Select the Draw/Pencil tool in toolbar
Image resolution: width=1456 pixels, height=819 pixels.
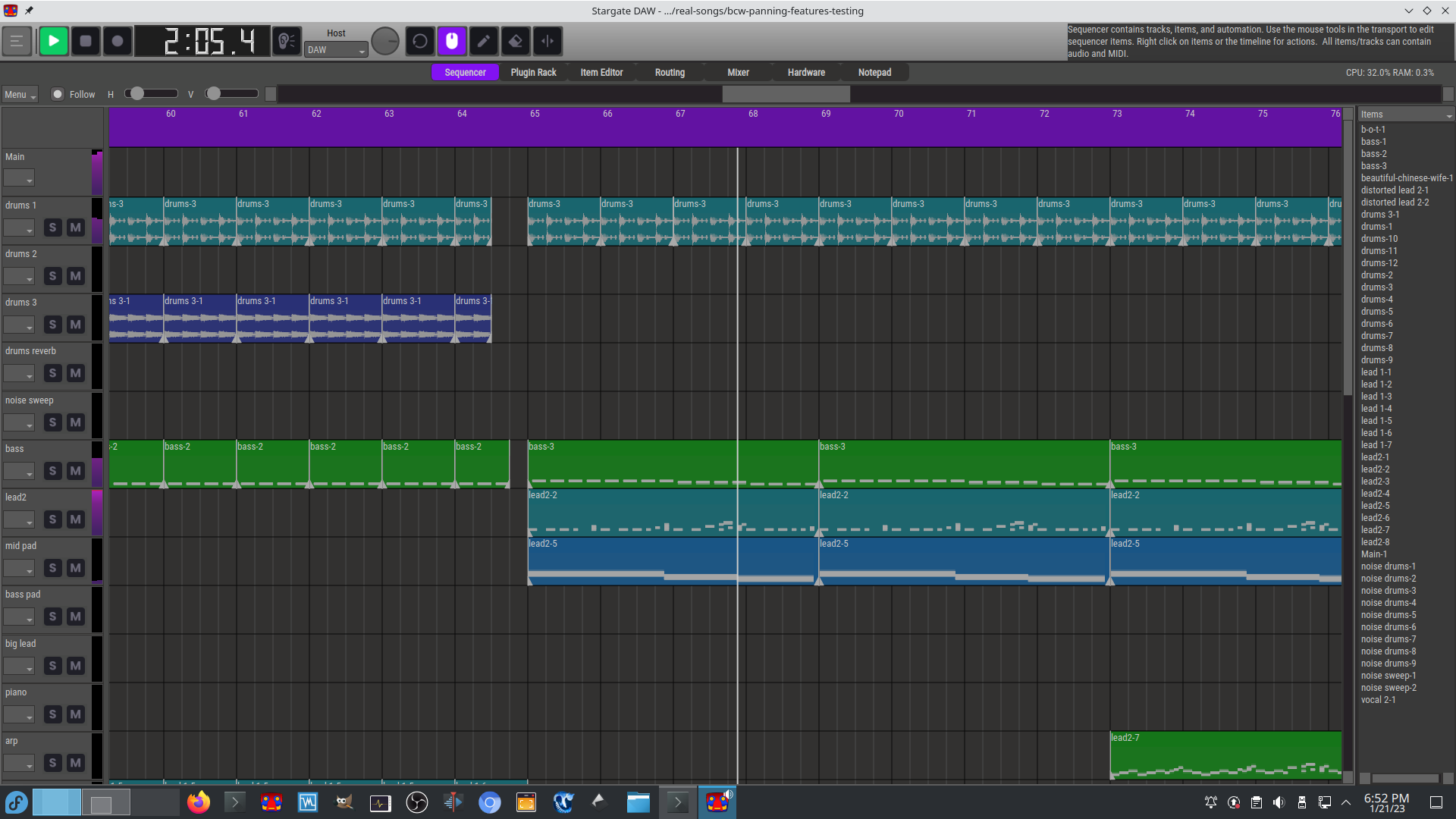484,41
